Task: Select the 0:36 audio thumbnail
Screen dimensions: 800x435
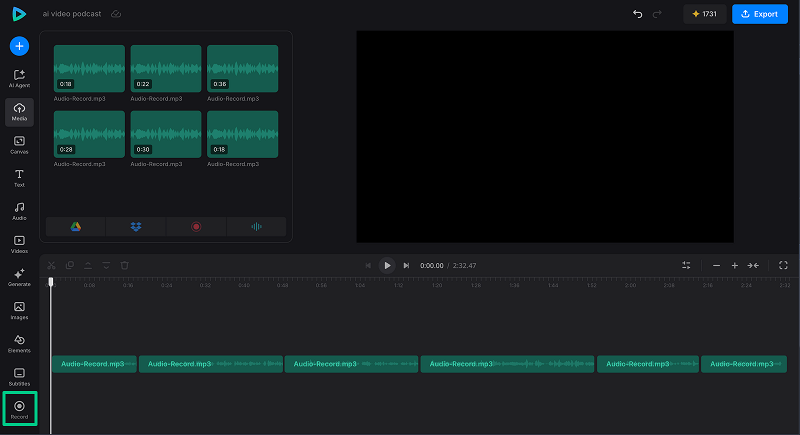Action: [242, 68]
